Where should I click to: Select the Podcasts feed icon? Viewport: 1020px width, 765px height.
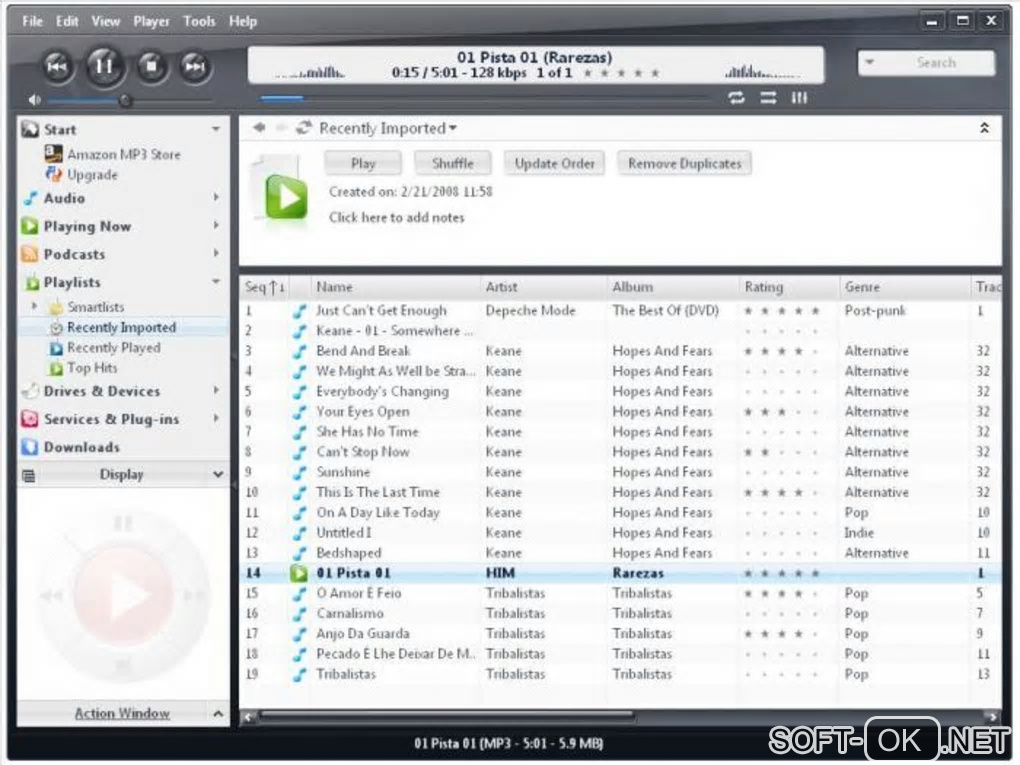(30, 254)
